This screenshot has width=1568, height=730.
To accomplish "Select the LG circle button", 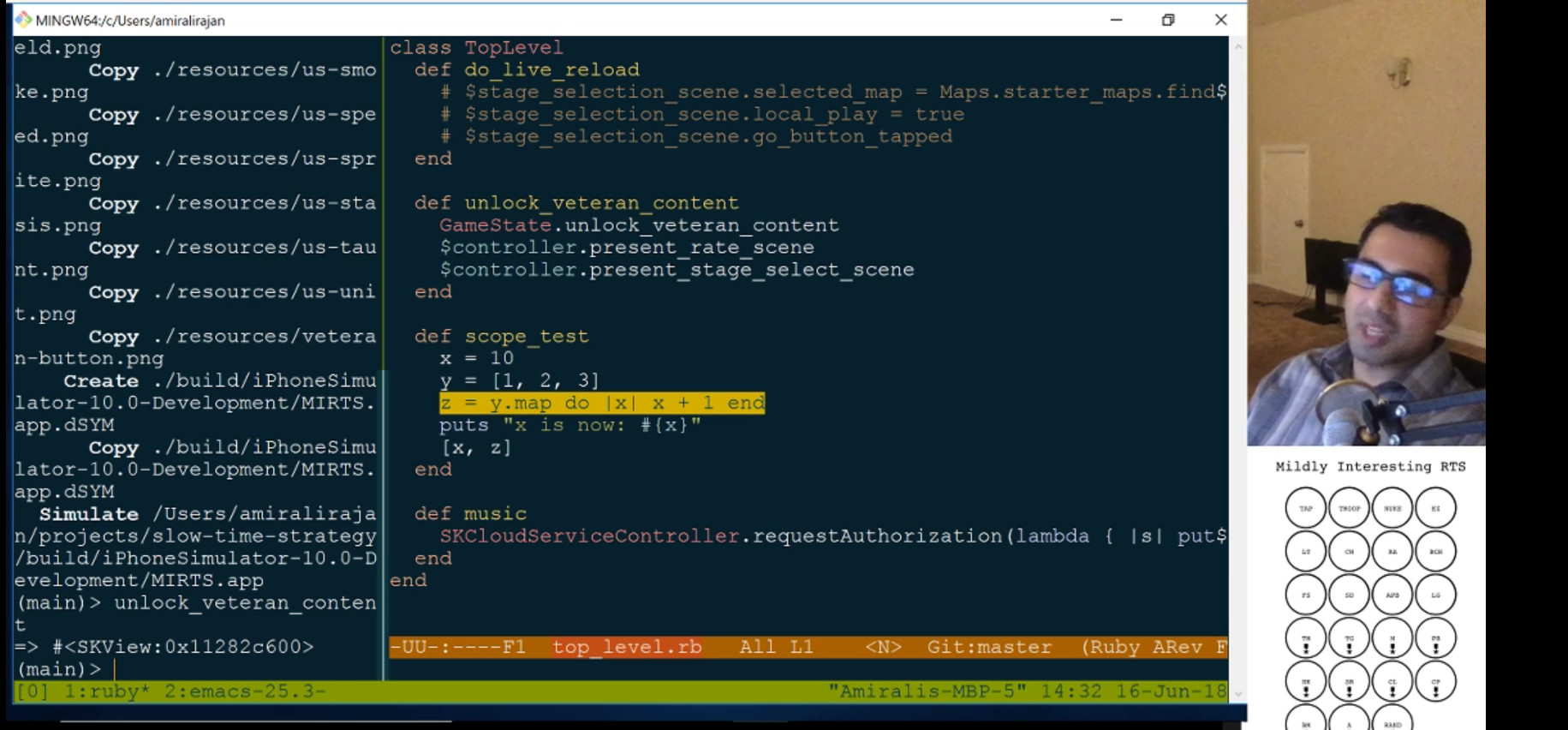I will 1436,595.
